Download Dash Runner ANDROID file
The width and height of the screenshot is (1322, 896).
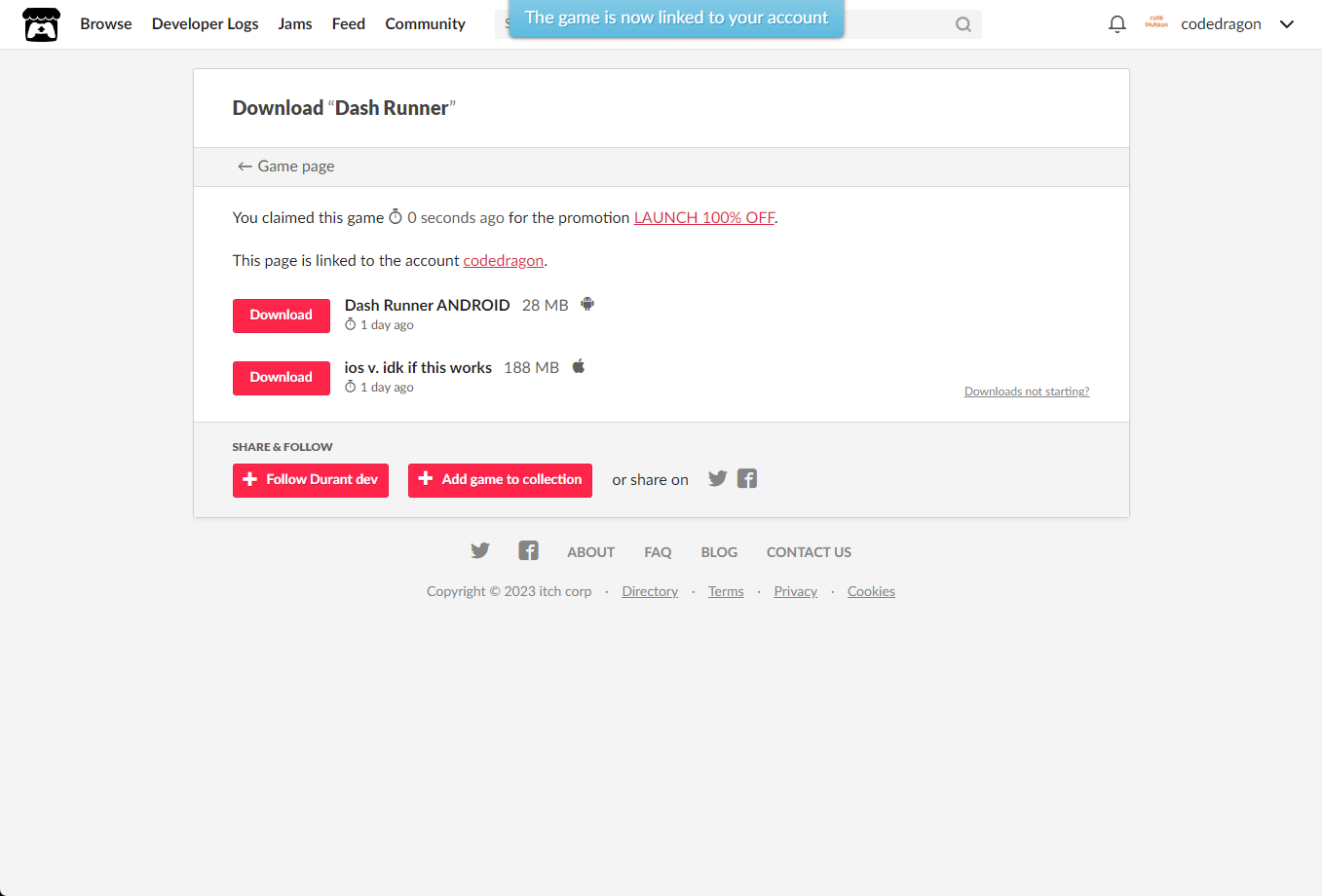(x=282, y=316)
